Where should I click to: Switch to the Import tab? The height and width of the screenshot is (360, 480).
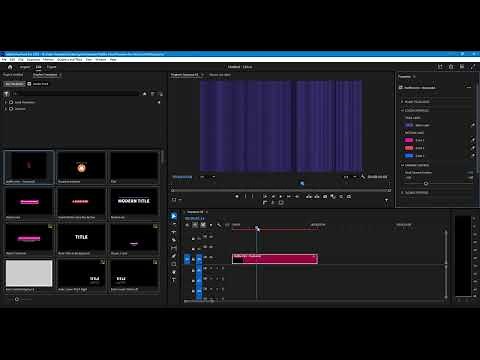coord(25,67)
